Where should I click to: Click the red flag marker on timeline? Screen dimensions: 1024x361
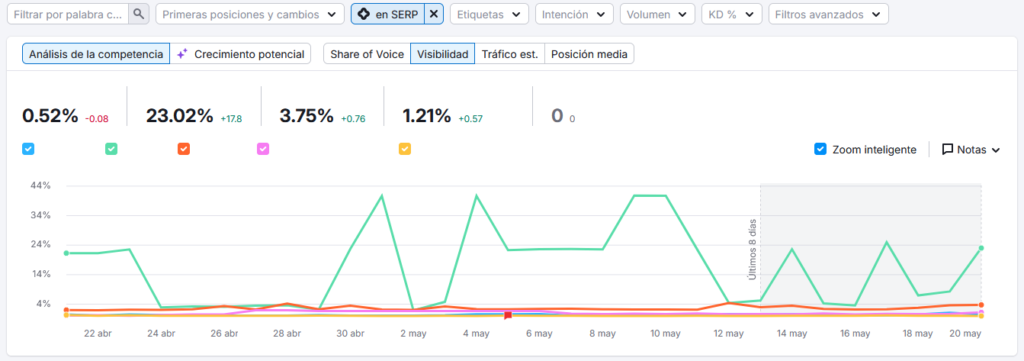[507, 315]
